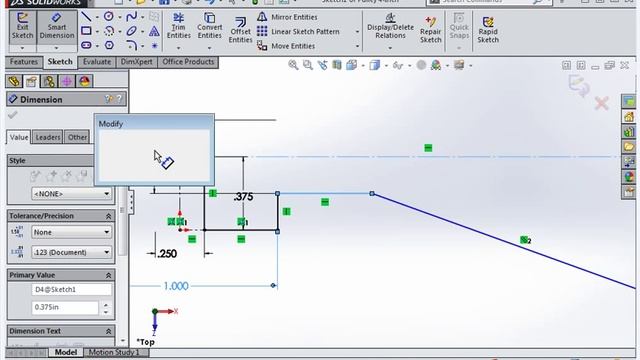Click Previous View icon
The image size is (640, 360).
(x=322, y=65)
